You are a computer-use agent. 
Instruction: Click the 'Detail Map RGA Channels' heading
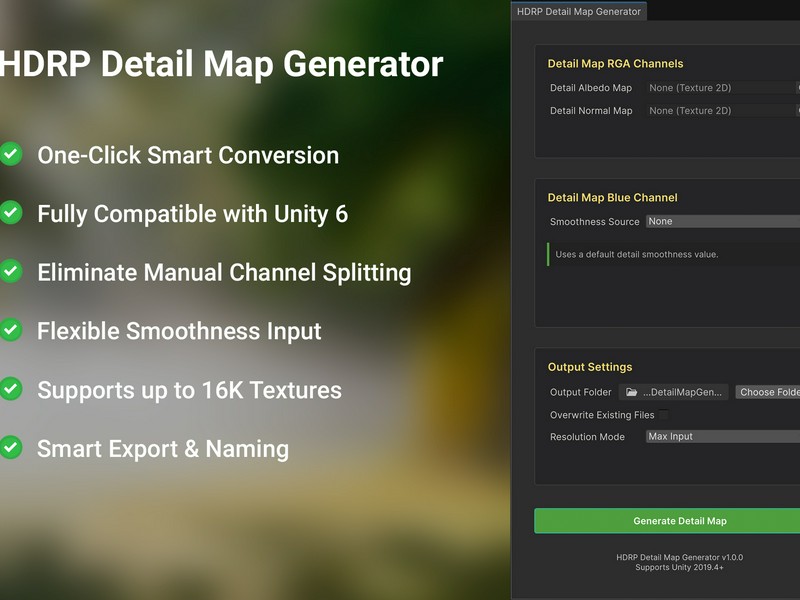click(x=615, y=64)
